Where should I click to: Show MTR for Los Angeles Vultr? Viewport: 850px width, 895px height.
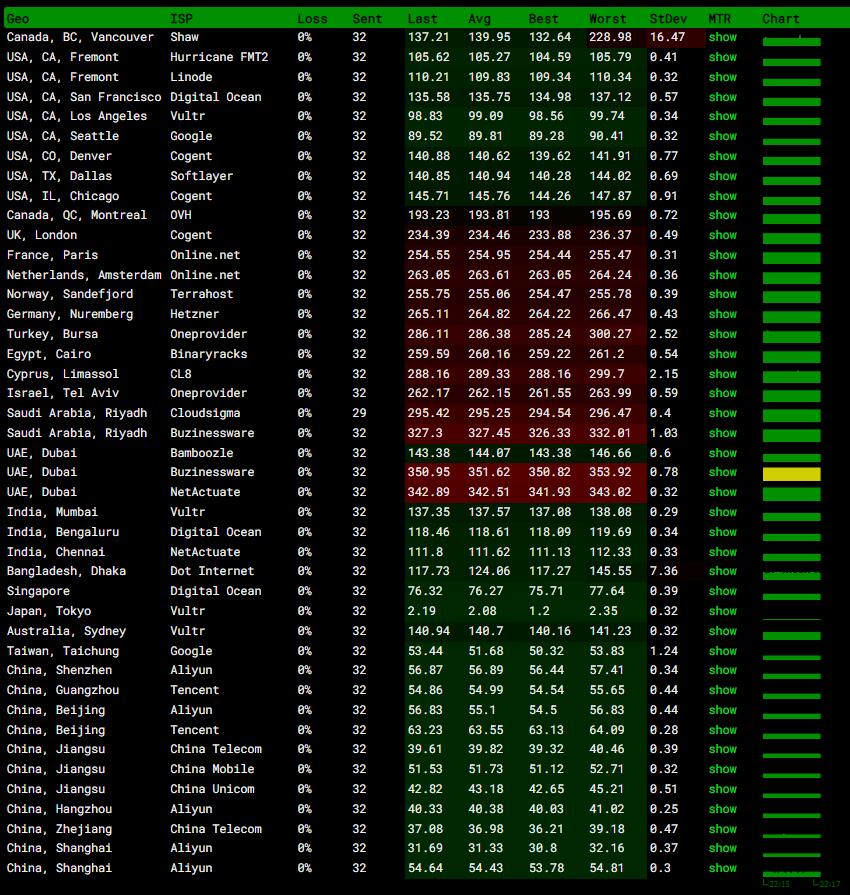click(x=722, y=116)
